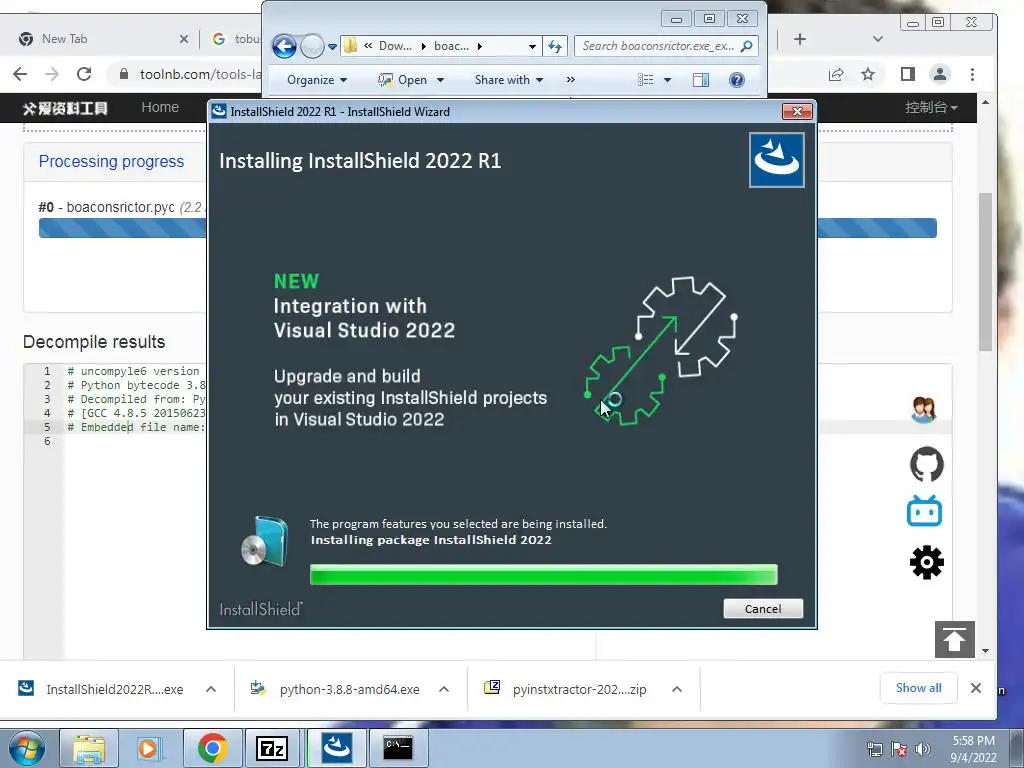1024x768 pixels.
Task: Expand Explorer address bar dropdown
Action: pyautogui.click(x=532, y=46)
